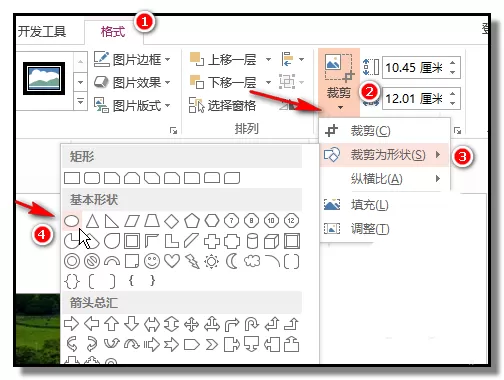504x380 pixels.
Task: Select the trapezoid shape
Action: pos(152,221)
